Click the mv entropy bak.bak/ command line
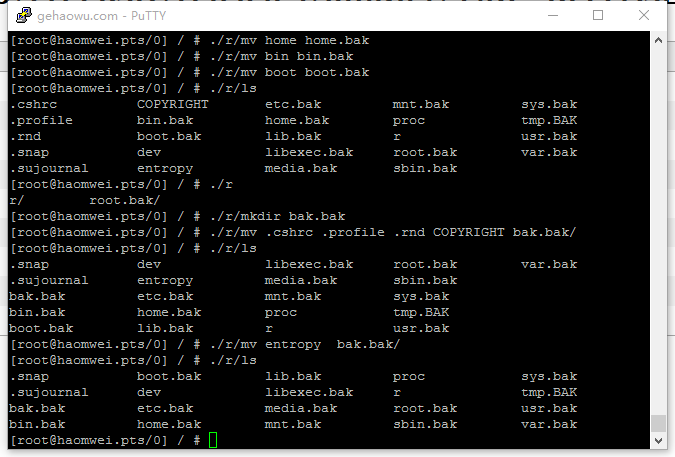 (x=205, y=344)
